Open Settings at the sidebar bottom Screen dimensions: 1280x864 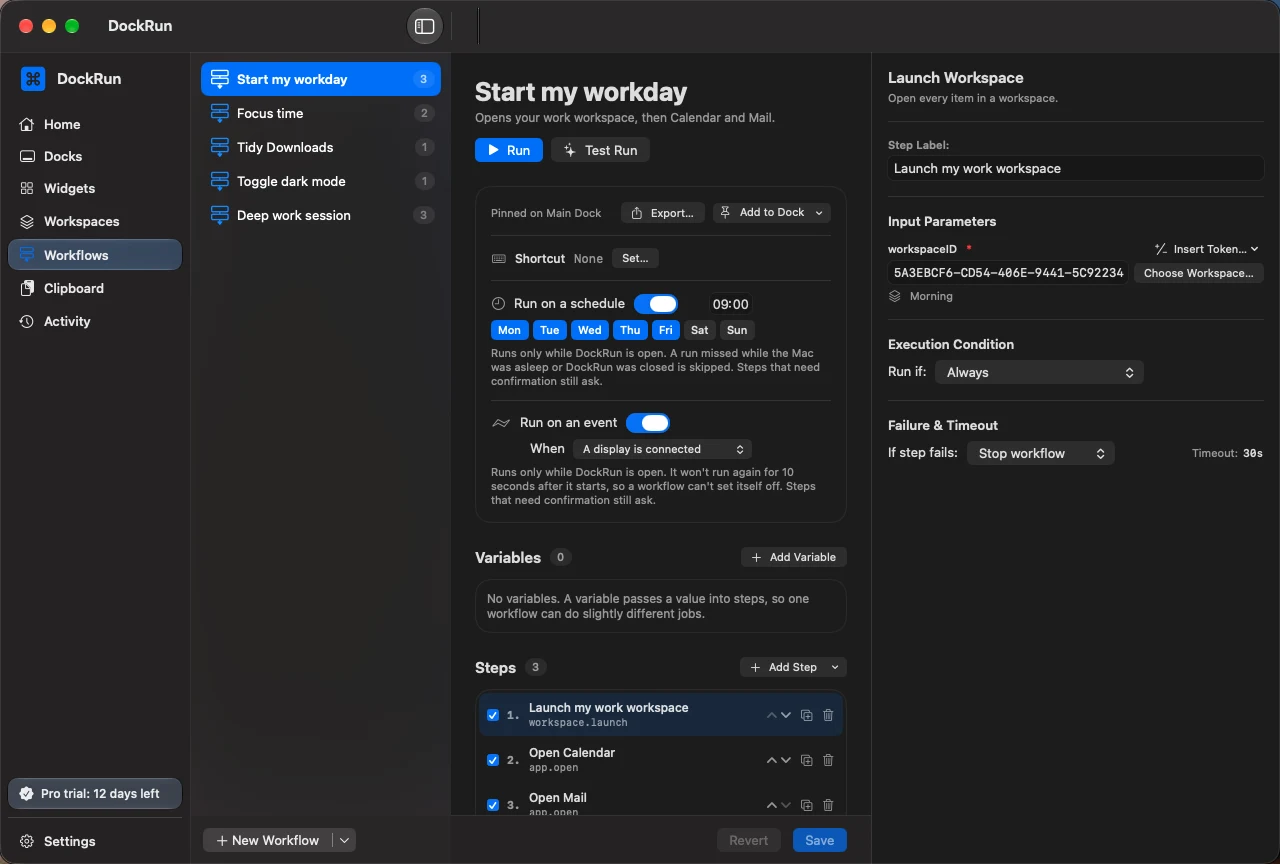tap(95, 841)
